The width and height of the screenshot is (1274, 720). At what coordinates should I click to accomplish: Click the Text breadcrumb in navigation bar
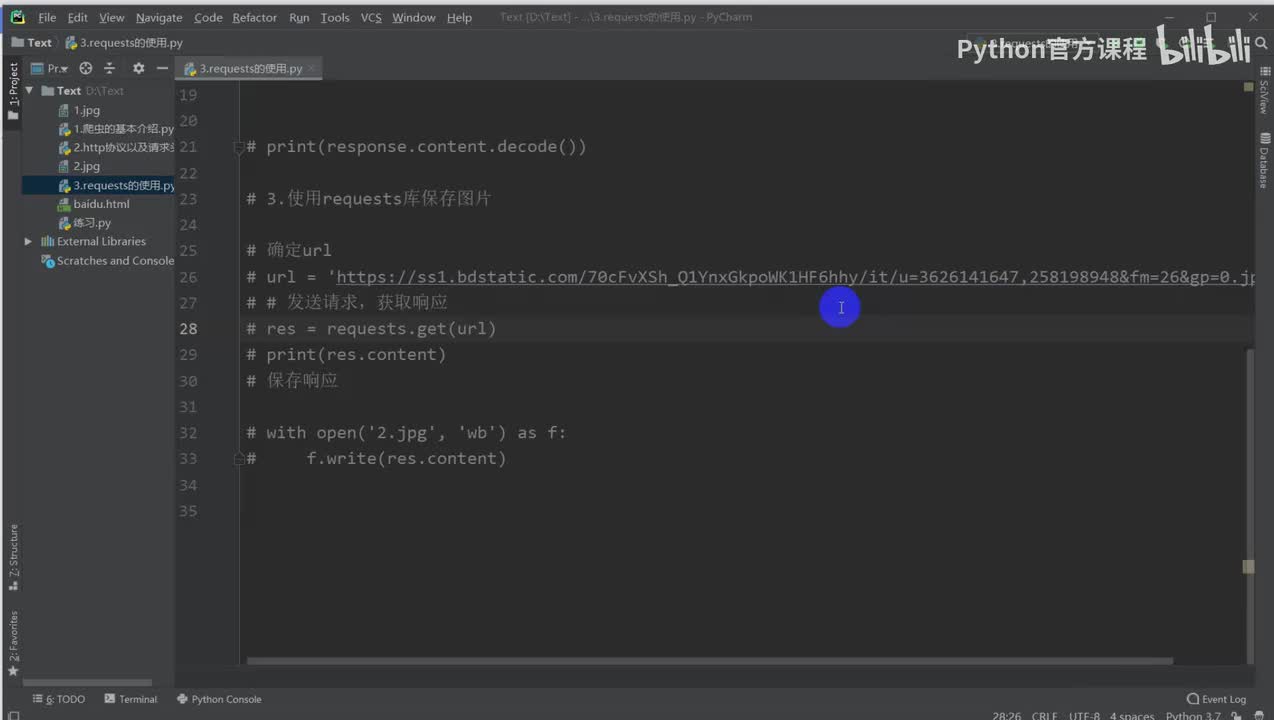pyautogui.click(x=32, y=43)
